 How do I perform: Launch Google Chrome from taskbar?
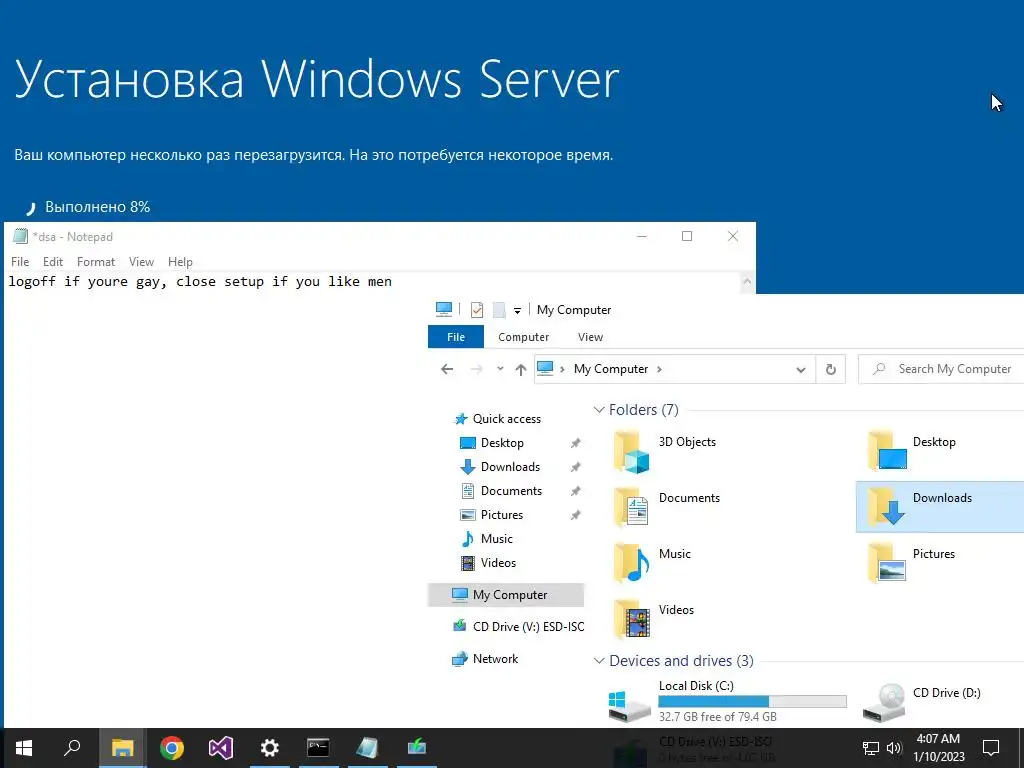pyautogui.click(x=172, y=748)
